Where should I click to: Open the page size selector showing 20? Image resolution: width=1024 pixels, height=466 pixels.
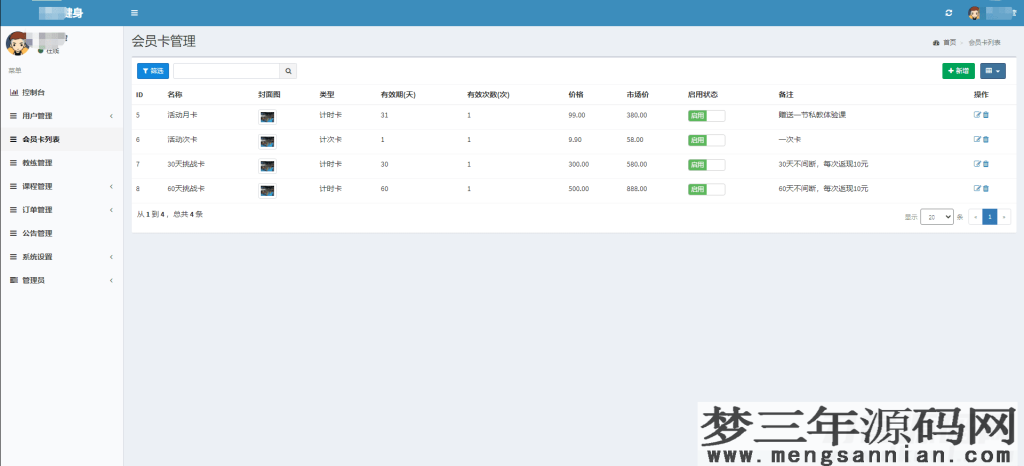pos(936,217)
